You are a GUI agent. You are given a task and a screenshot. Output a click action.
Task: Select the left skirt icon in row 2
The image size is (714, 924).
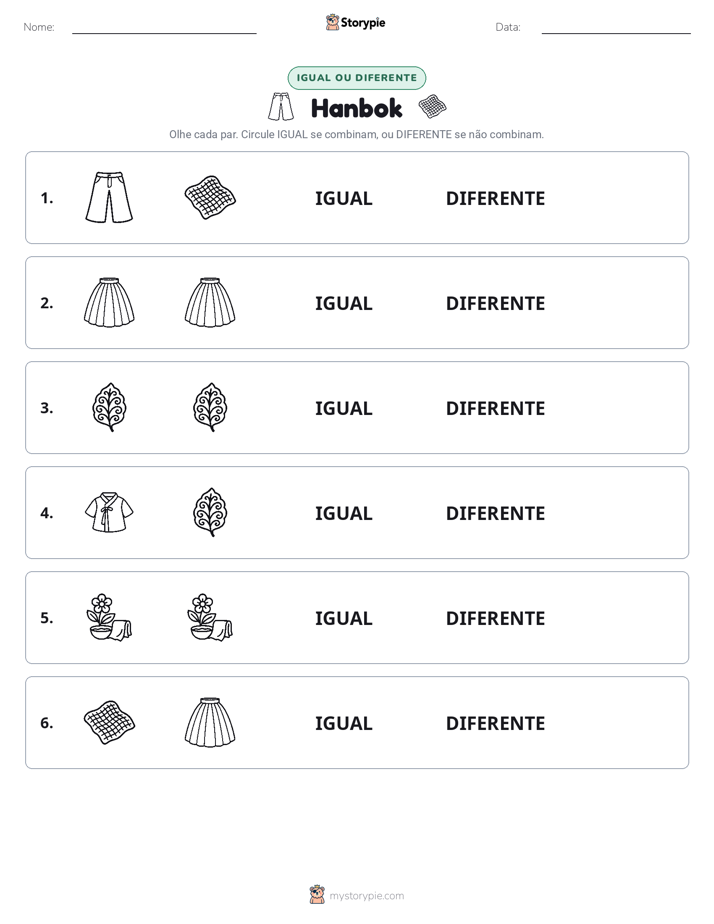[109, 302]
